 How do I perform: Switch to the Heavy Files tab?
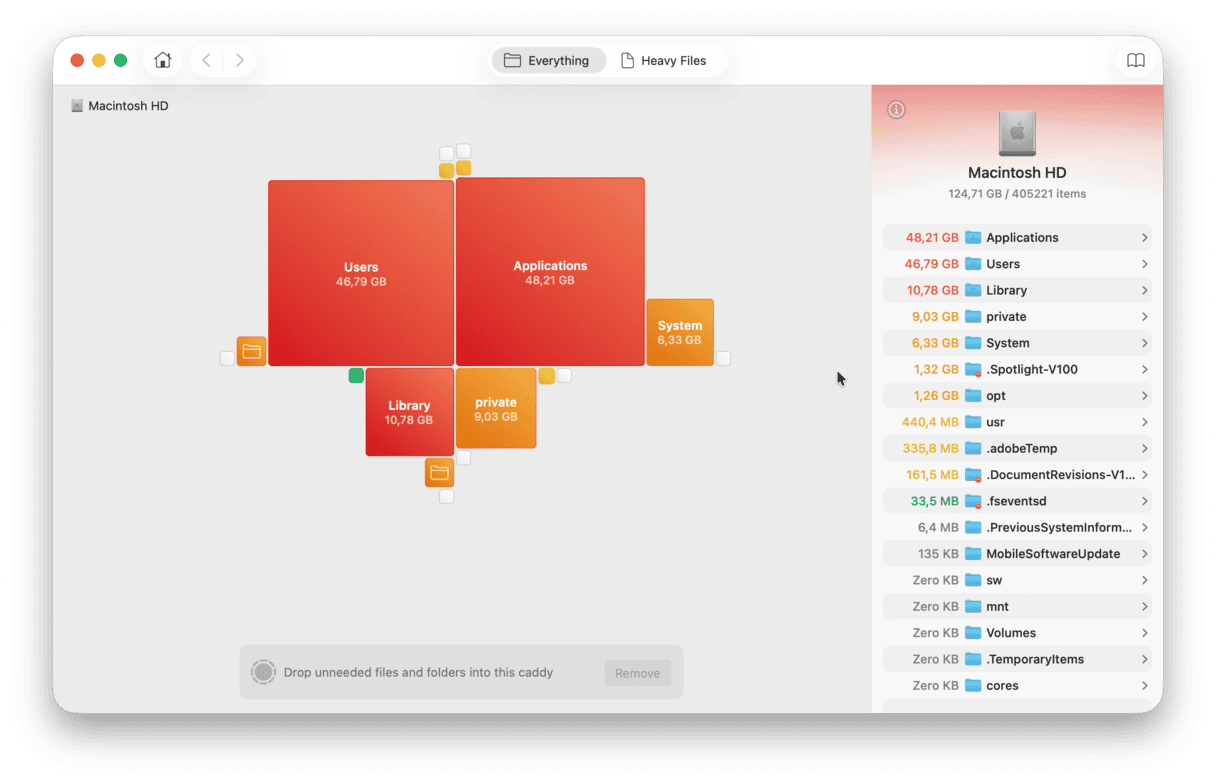(x=664, y=60)
